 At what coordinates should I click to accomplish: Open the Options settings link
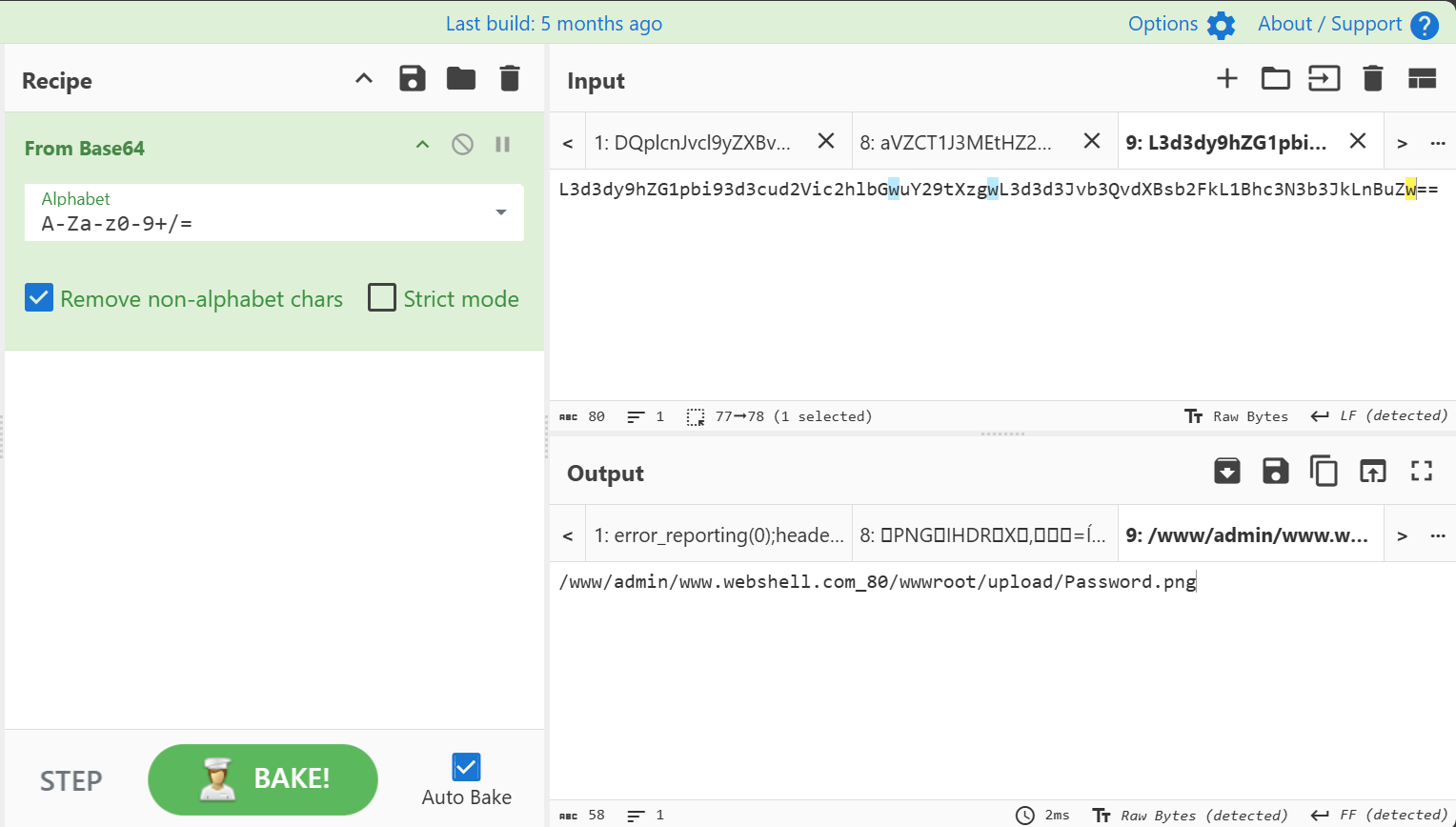(x=1181, y=25)
